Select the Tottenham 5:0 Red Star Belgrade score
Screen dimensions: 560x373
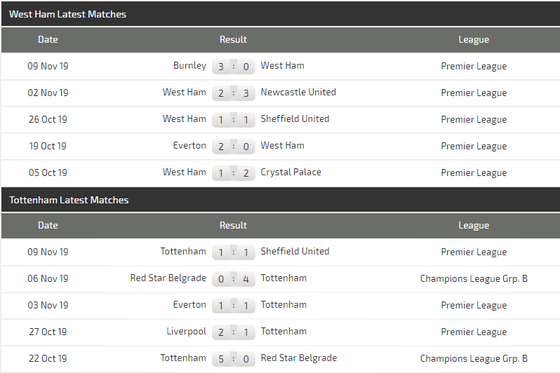click(x=234, y=359)
